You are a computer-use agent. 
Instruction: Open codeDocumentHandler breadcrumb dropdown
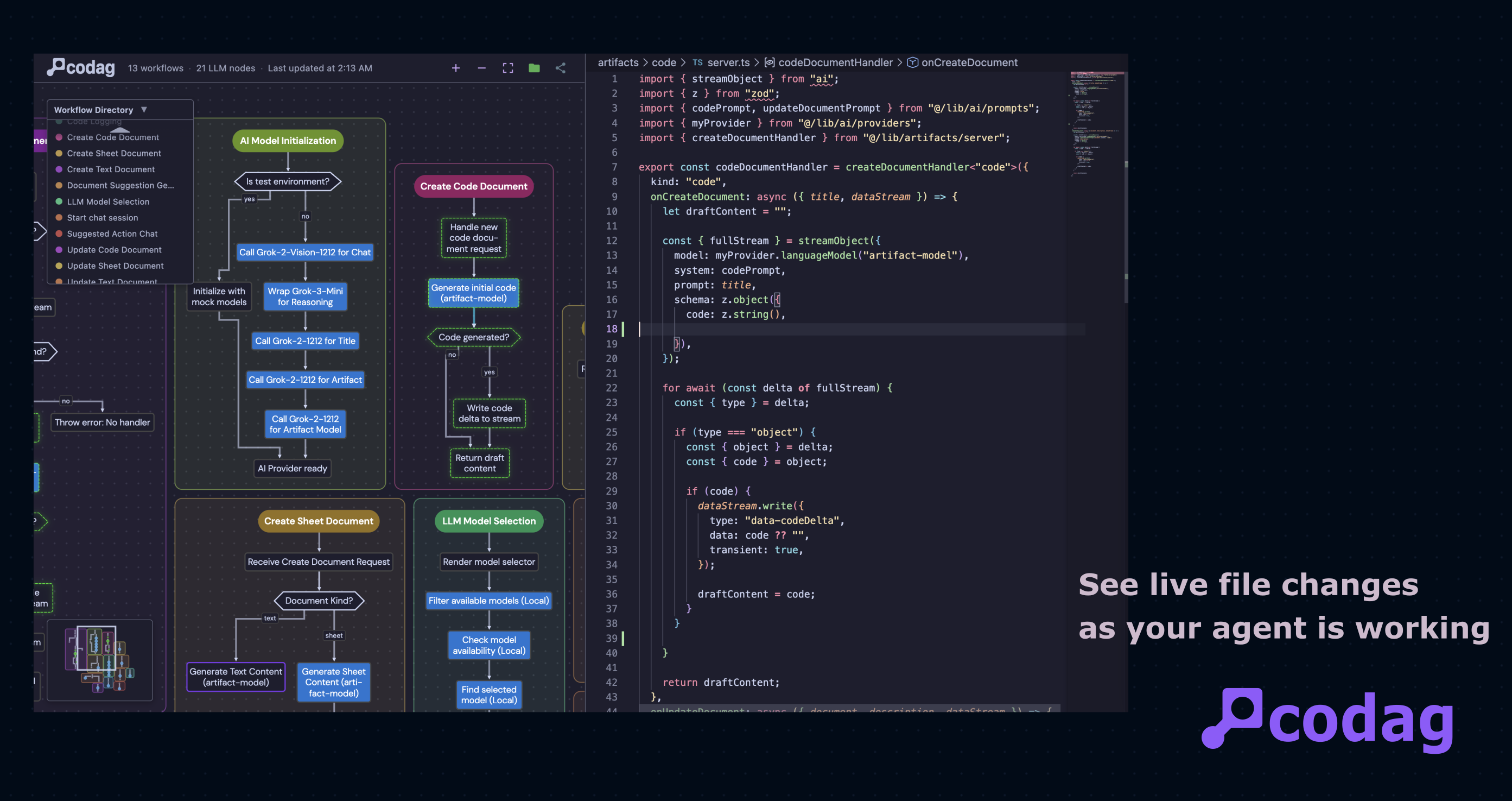pyautogui.click(x=835, y=62)
